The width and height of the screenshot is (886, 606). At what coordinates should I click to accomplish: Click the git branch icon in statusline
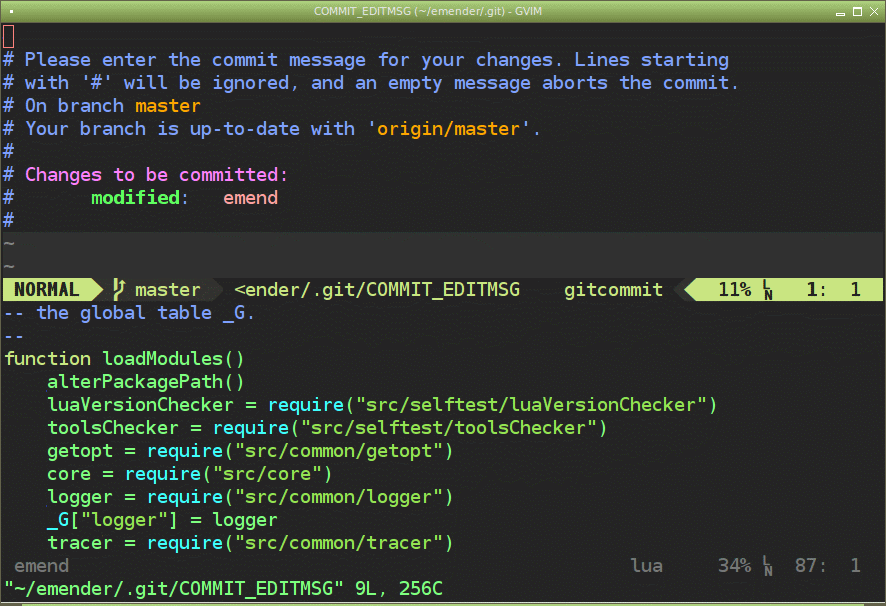118,289
